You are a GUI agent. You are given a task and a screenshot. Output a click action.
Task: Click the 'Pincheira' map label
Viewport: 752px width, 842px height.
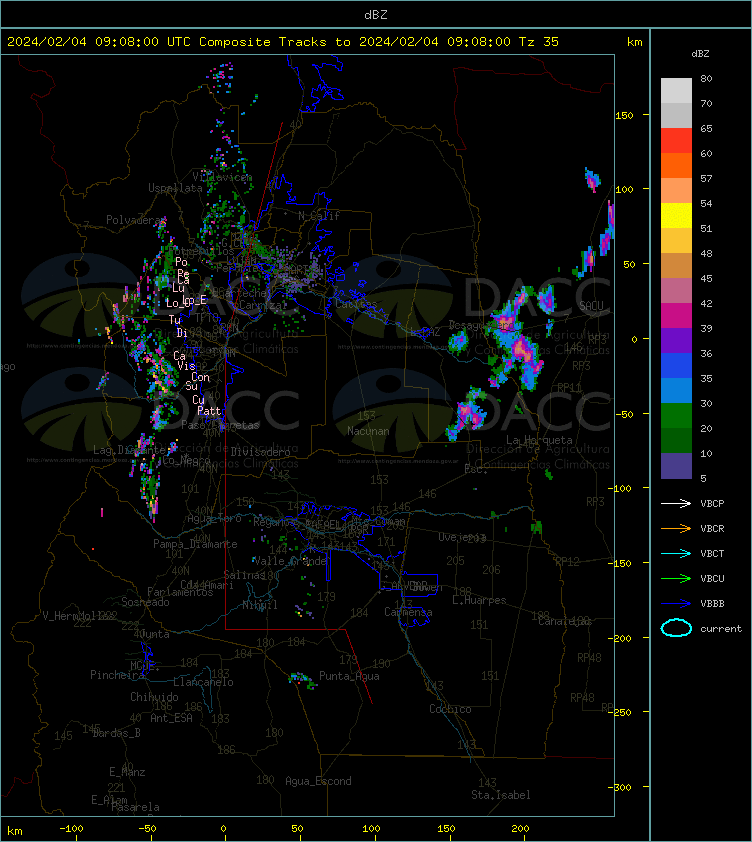(x=117, y=674)
